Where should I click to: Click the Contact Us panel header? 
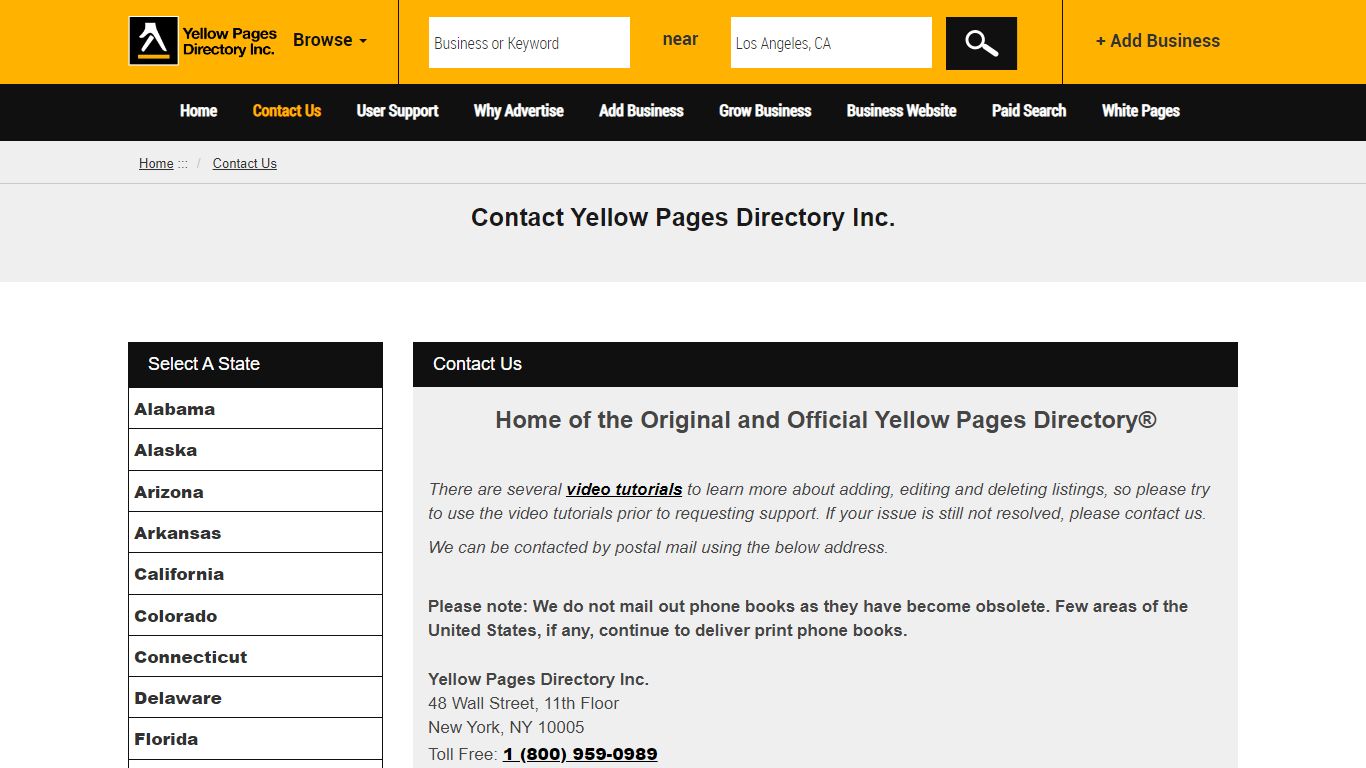click(825, 364)
